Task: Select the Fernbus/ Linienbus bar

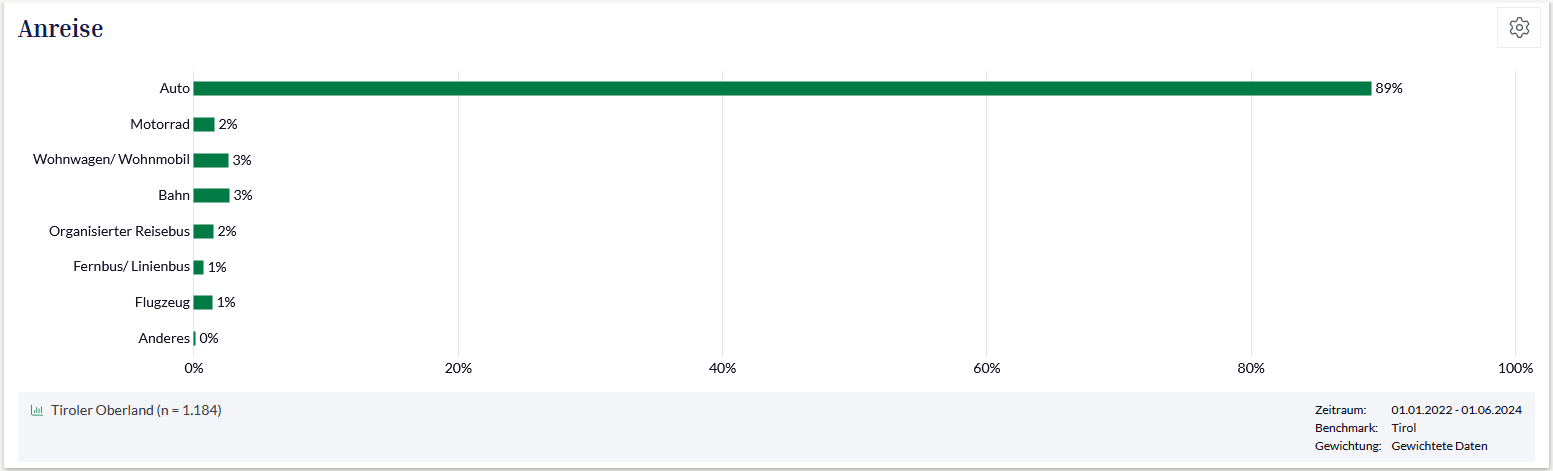Action: (199, 267)
